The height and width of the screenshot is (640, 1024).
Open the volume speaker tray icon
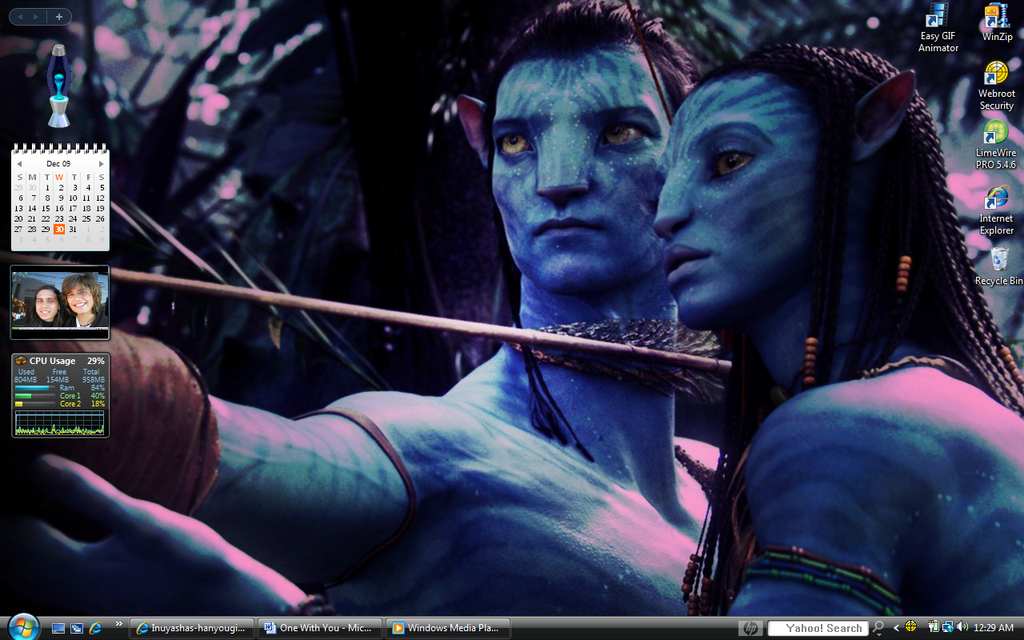pos(962,627)
